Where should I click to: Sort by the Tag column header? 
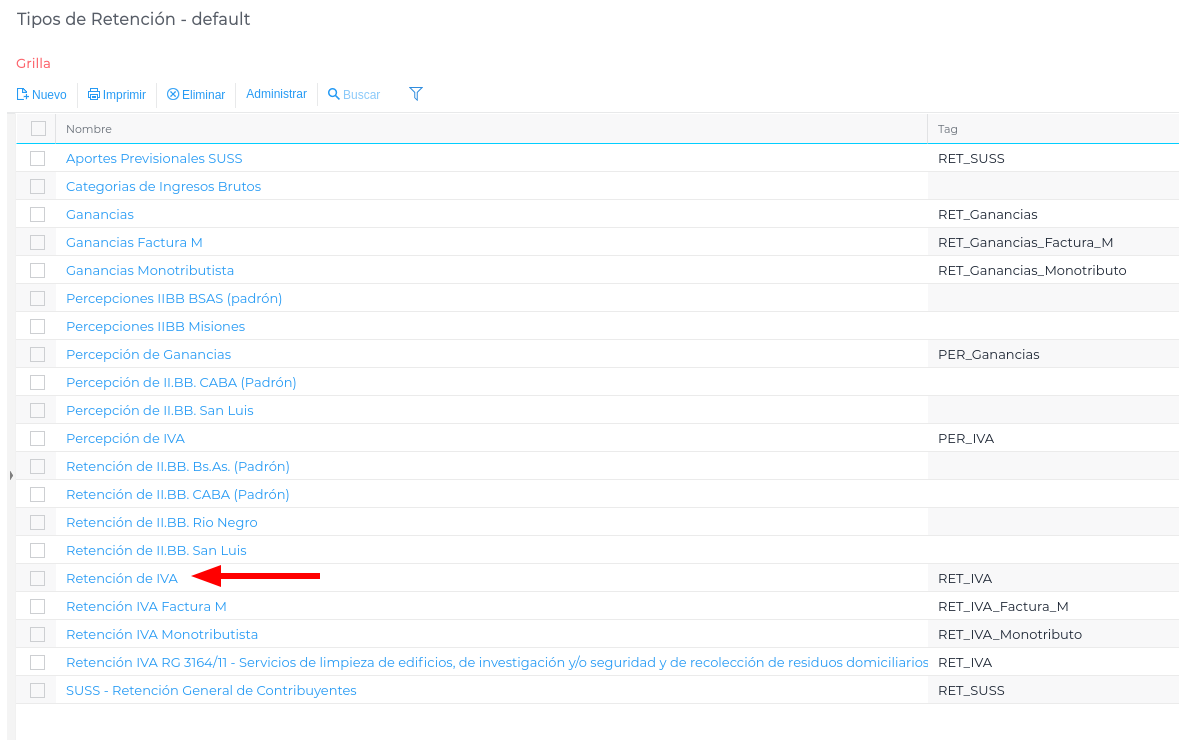[x=948, y=129]
